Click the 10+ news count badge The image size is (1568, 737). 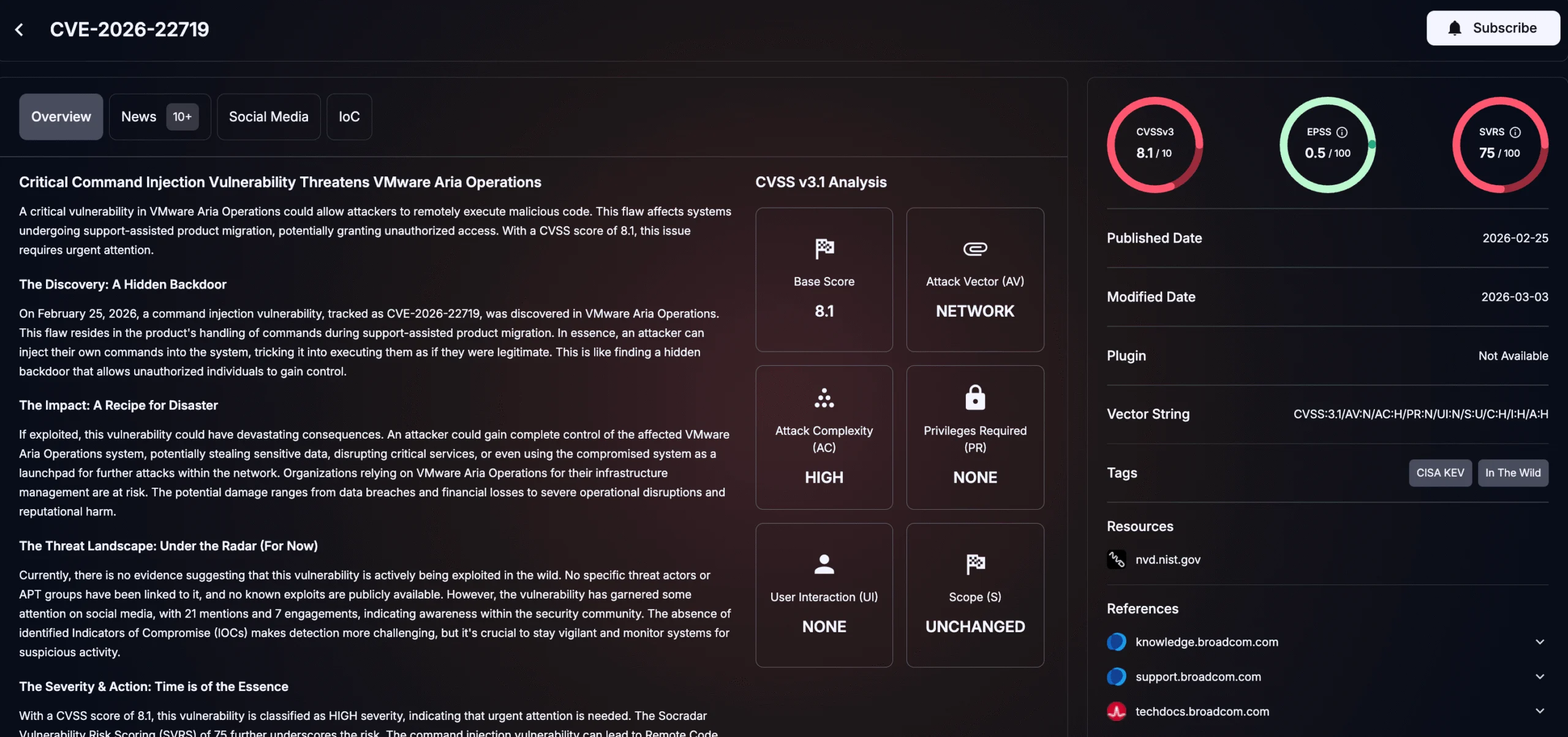click(x=182, y=116)
